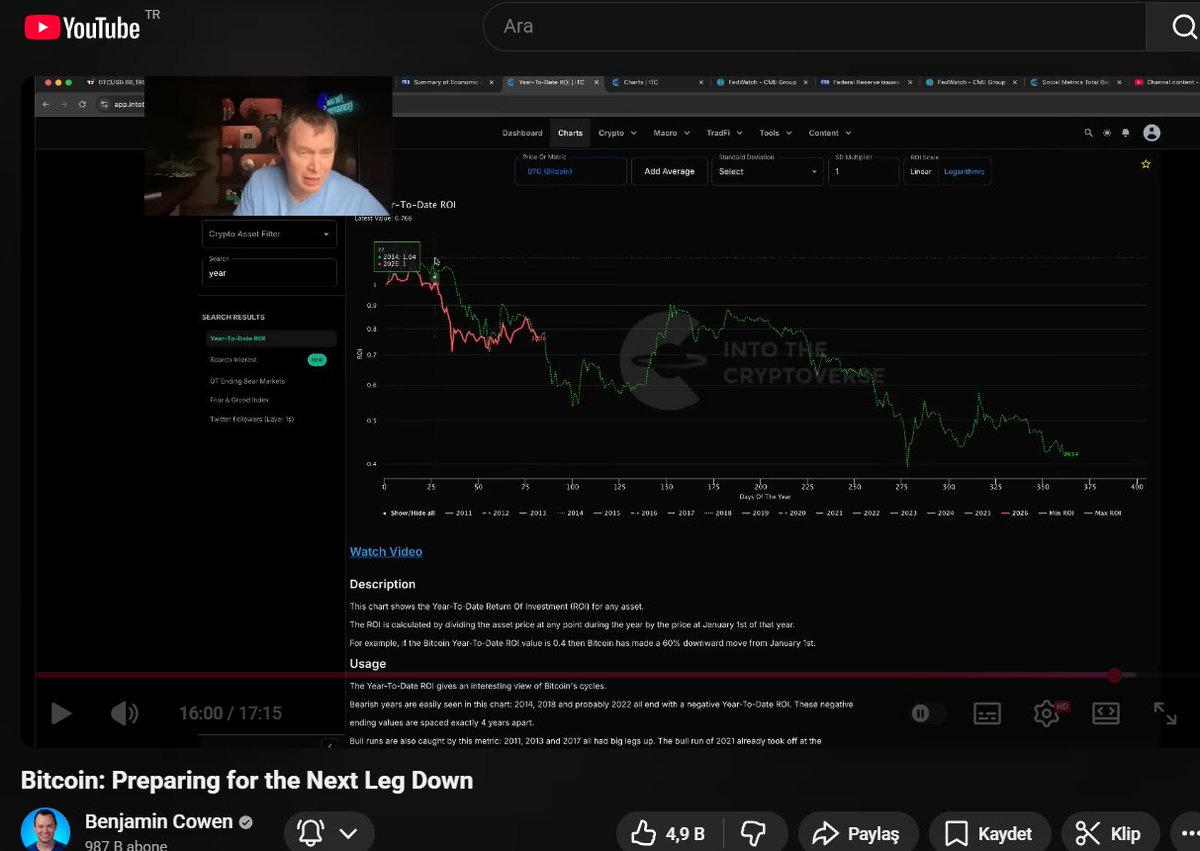The width and height of the screenshot is (1200, 851).
Task: Click the YouTube search magnifier button
Action: [1185, 26]
